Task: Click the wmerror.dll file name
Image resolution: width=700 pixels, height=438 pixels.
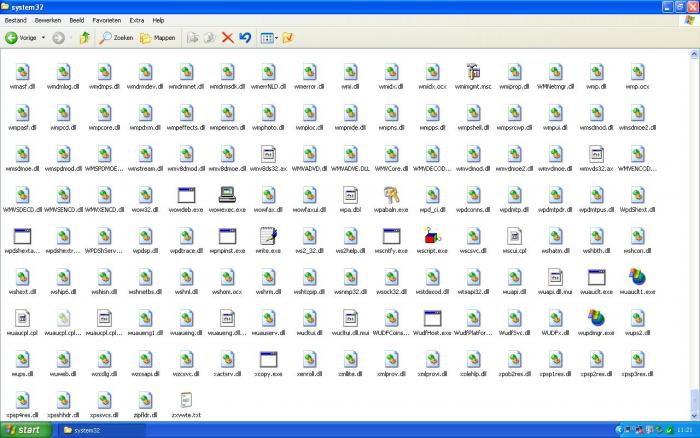Action: click(x=309, y=87)
